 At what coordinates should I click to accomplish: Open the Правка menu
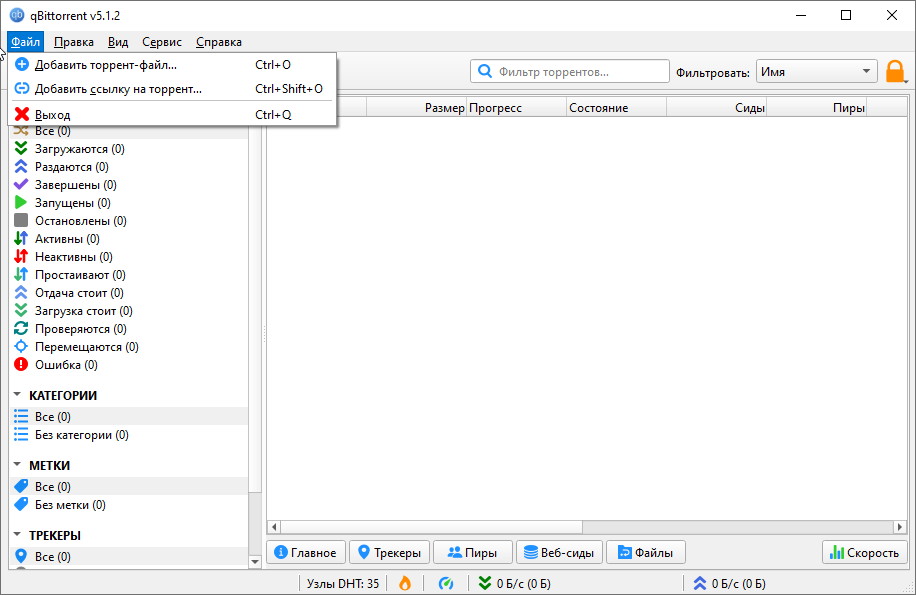point(74,42)
